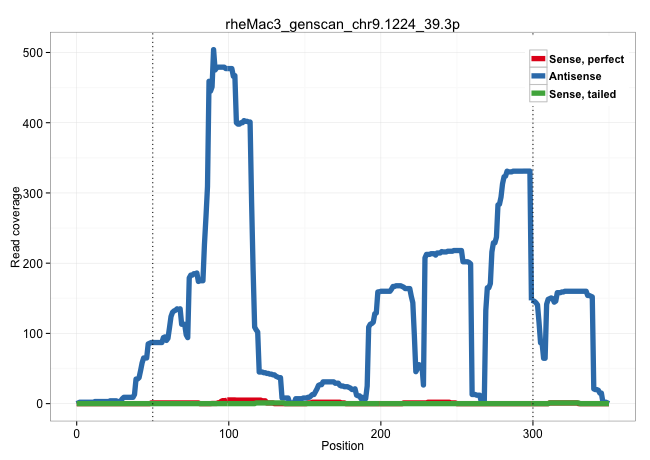Click the 300 tick label on x-axis
Viewport: 650px width, 460px height.
pyautogui.click(x=533, y=430)
